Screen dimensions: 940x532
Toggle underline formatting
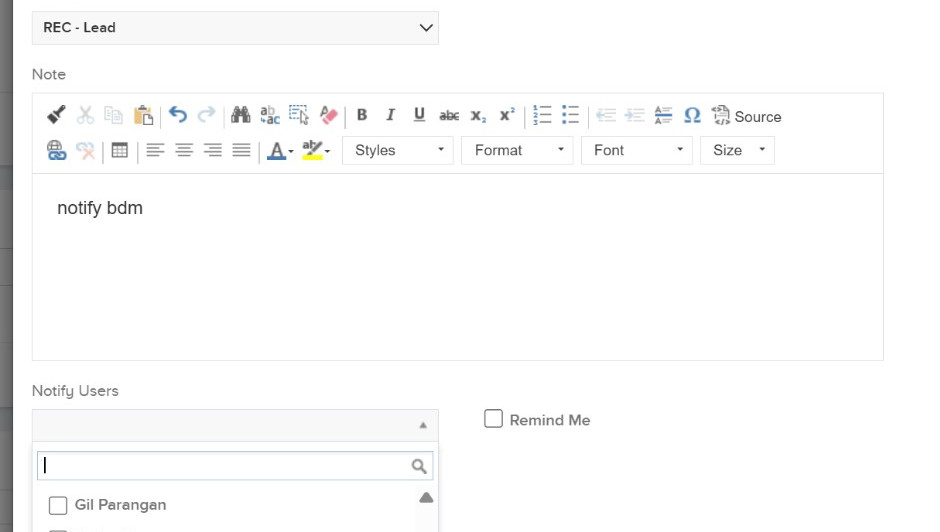[419, 115]
